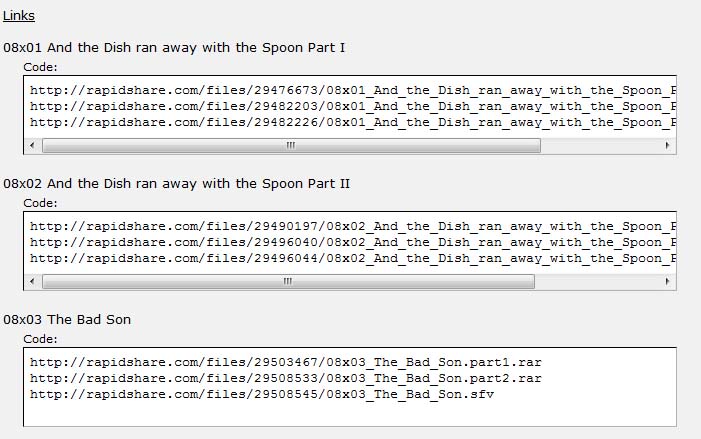
Task: Click horizontal scrollbar thumb in 08x02 code box
Action: [289, 281]
